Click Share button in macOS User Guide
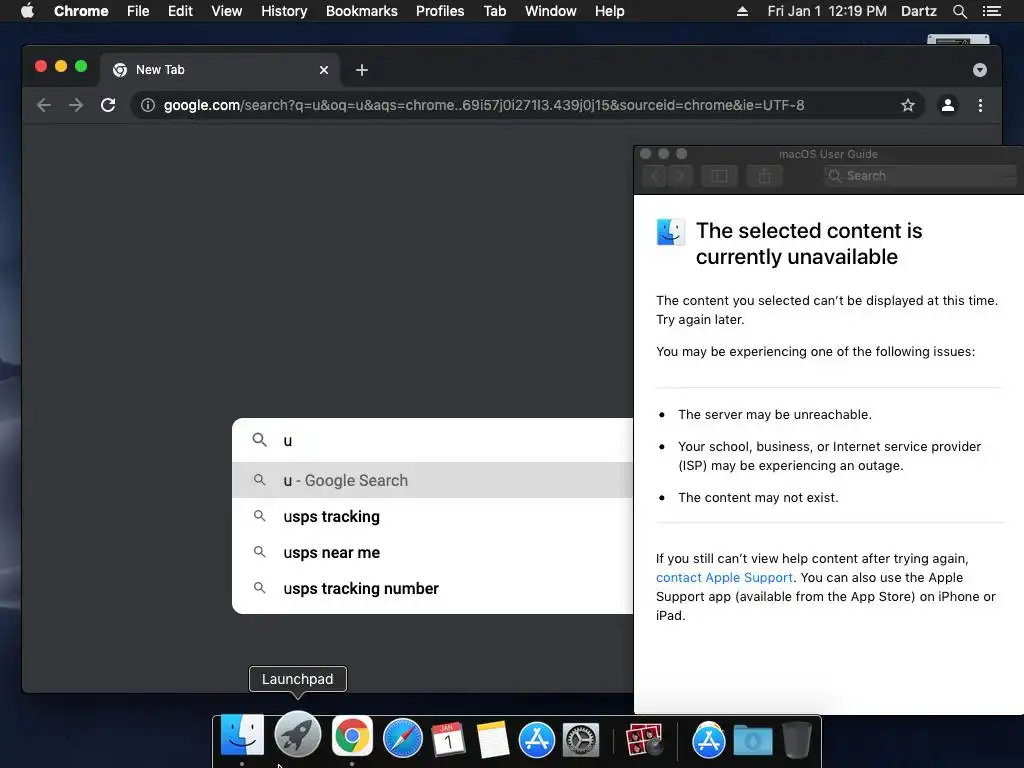Screen dimensions: 1024x768 pyautogui.click(x=765, y=176)
